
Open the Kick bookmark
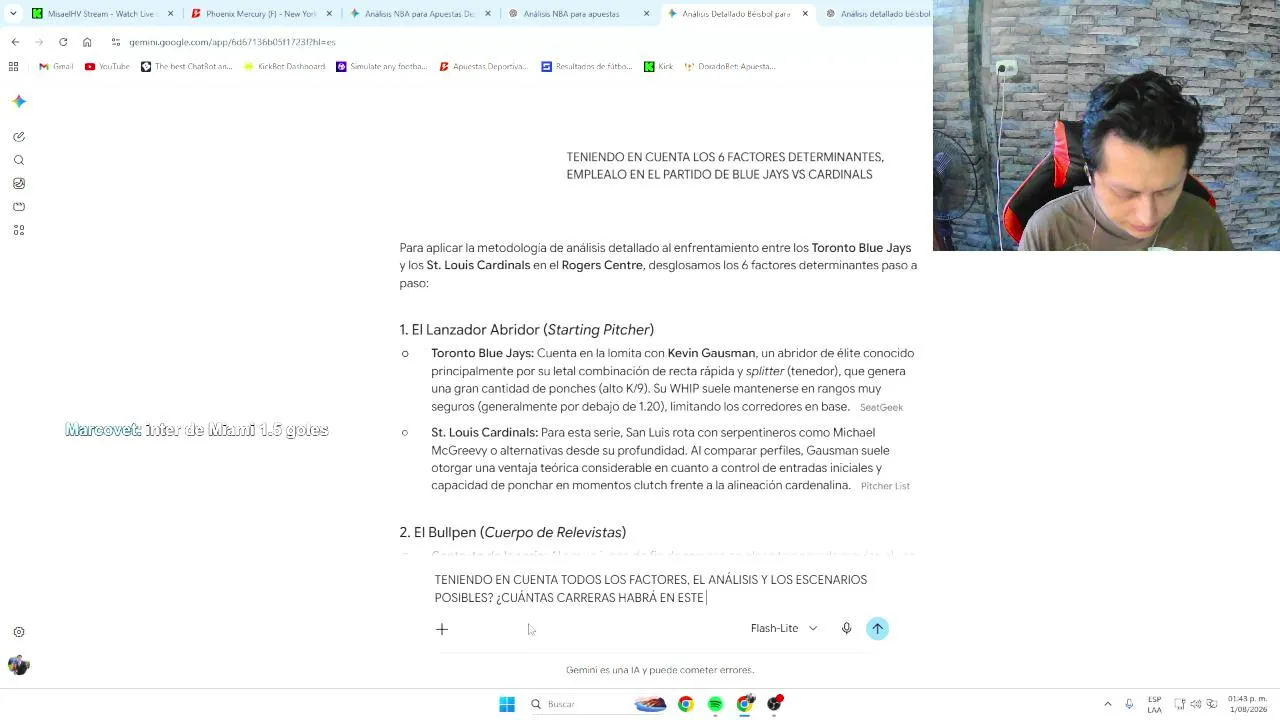click(x=658, y=66)
